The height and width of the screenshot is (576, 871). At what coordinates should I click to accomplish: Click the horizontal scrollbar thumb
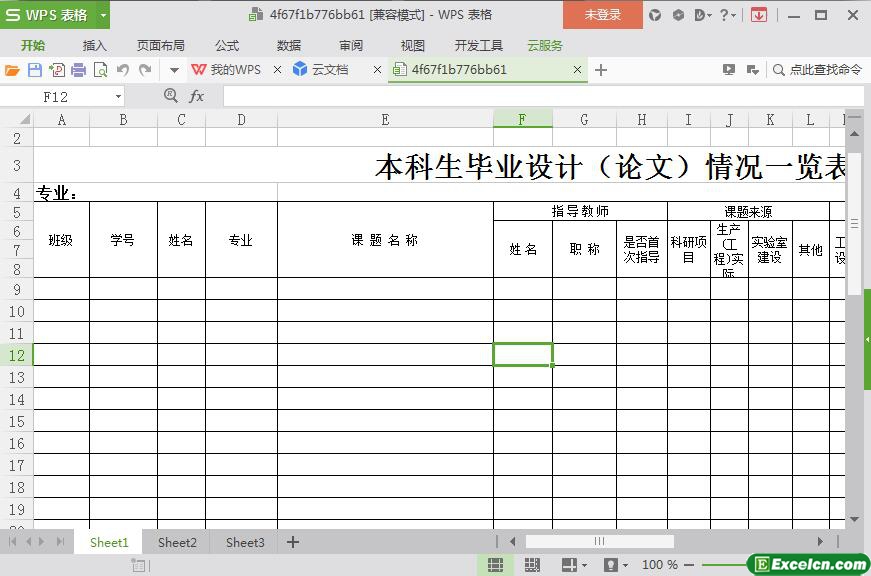click(x=599, y=541)
